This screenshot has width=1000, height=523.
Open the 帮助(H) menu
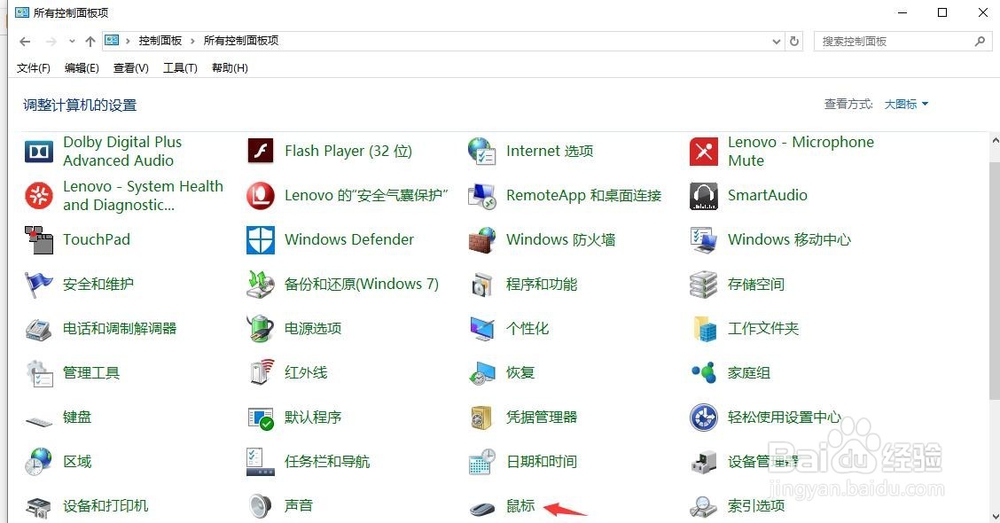tap(230, 68)
